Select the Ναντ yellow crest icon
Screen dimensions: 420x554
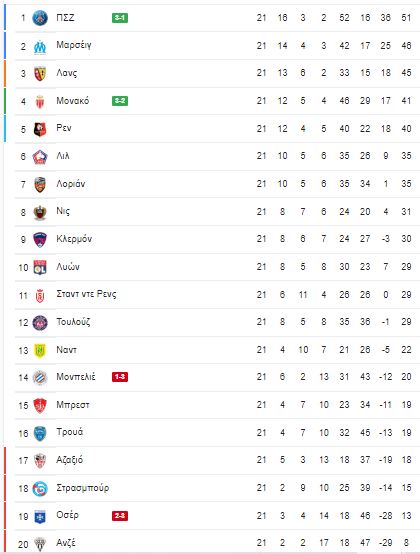40,350
